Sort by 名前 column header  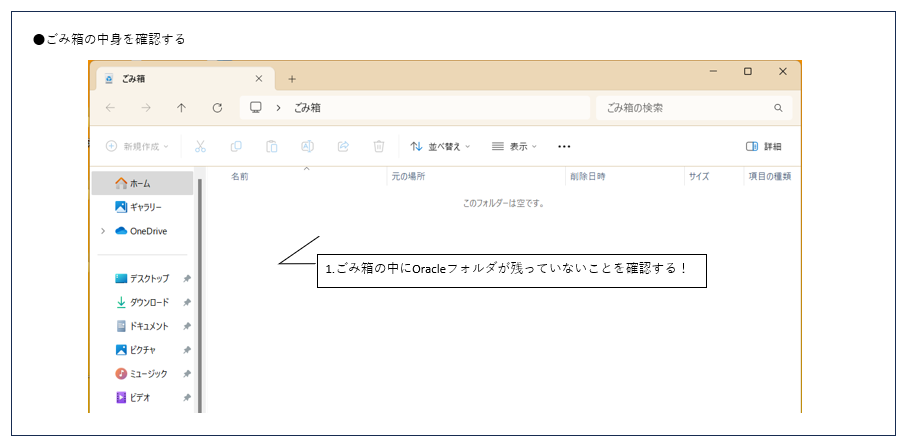tap(240, 177)
